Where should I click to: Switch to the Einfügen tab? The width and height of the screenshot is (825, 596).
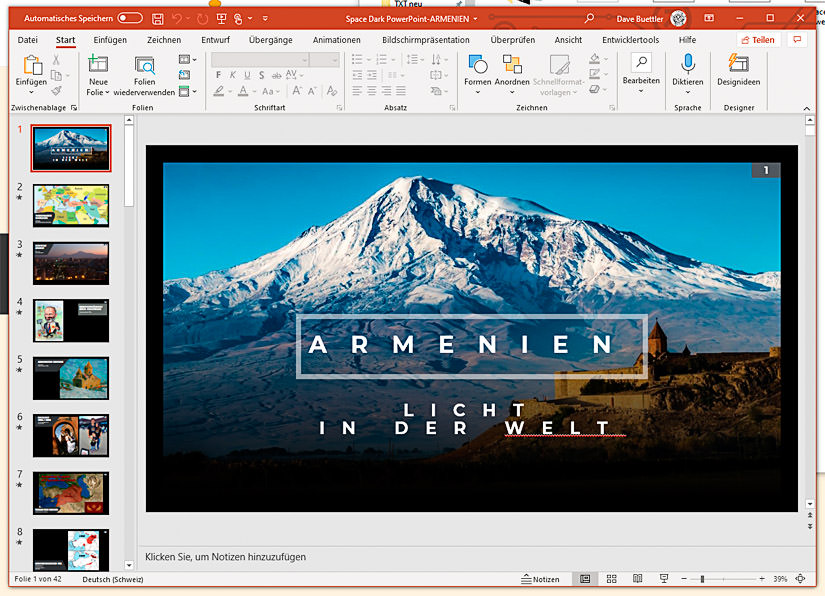[x=110, y=40]
